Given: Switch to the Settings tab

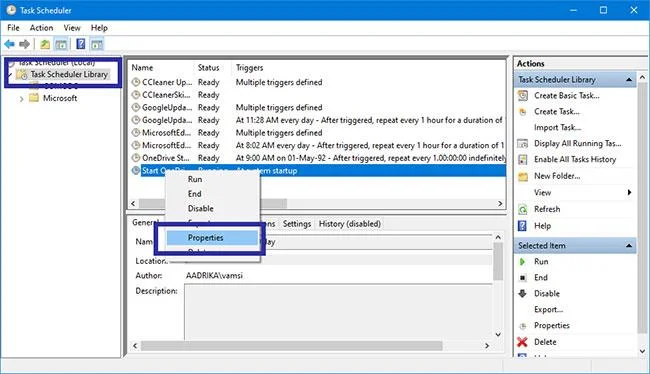Looking at the screenshot, I should click(297, 224).
